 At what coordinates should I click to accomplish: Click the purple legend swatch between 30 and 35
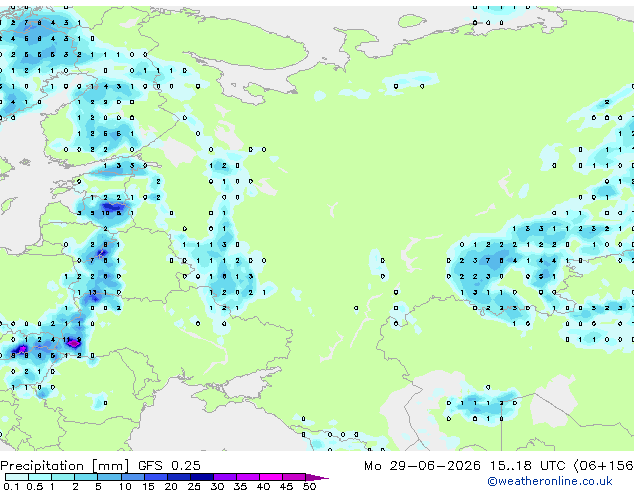tap(225, 477)
